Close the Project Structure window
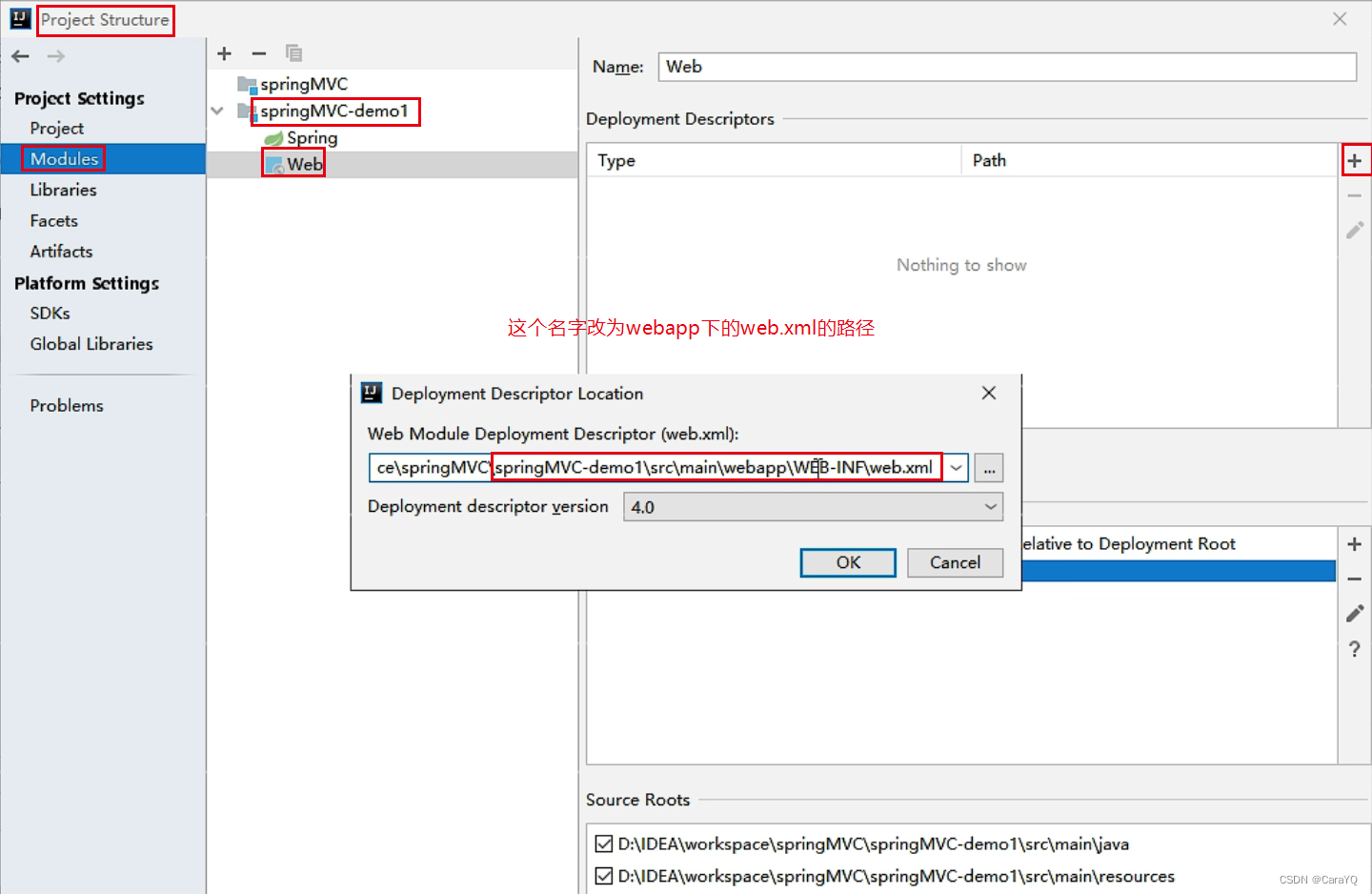The image size is (1372, 894). (x=1340, y=19)
